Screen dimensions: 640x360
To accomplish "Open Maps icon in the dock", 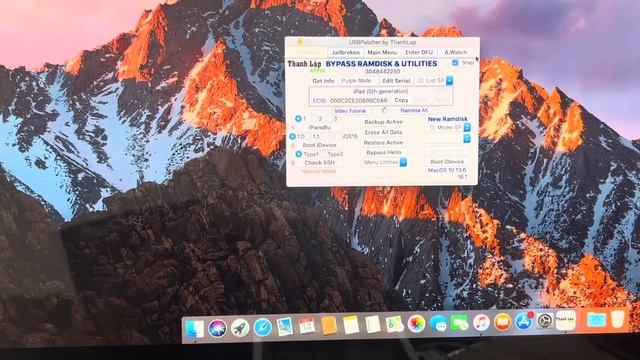I will (x=394, y=324).
